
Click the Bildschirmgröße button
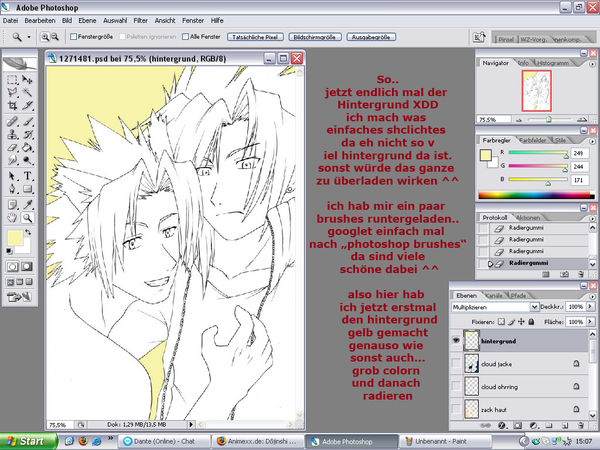(315, 37)
